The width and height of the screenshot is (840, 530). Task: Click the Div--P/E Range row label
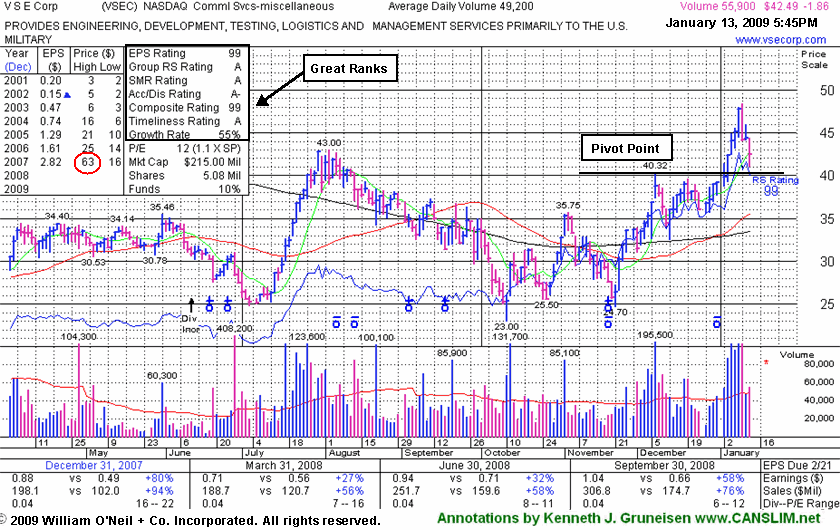coord(800,504)
